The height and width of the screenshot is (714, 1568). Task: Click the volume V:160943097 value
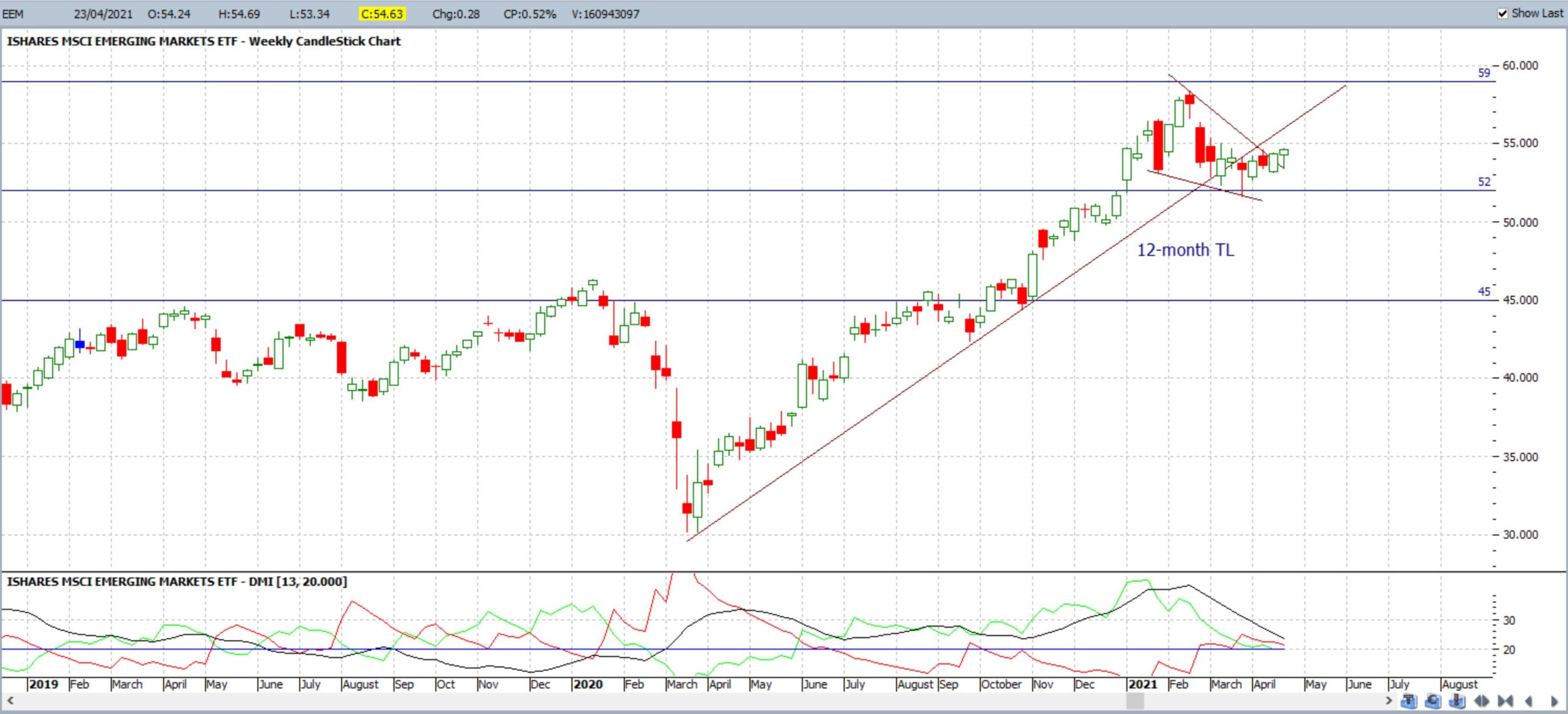605,14
